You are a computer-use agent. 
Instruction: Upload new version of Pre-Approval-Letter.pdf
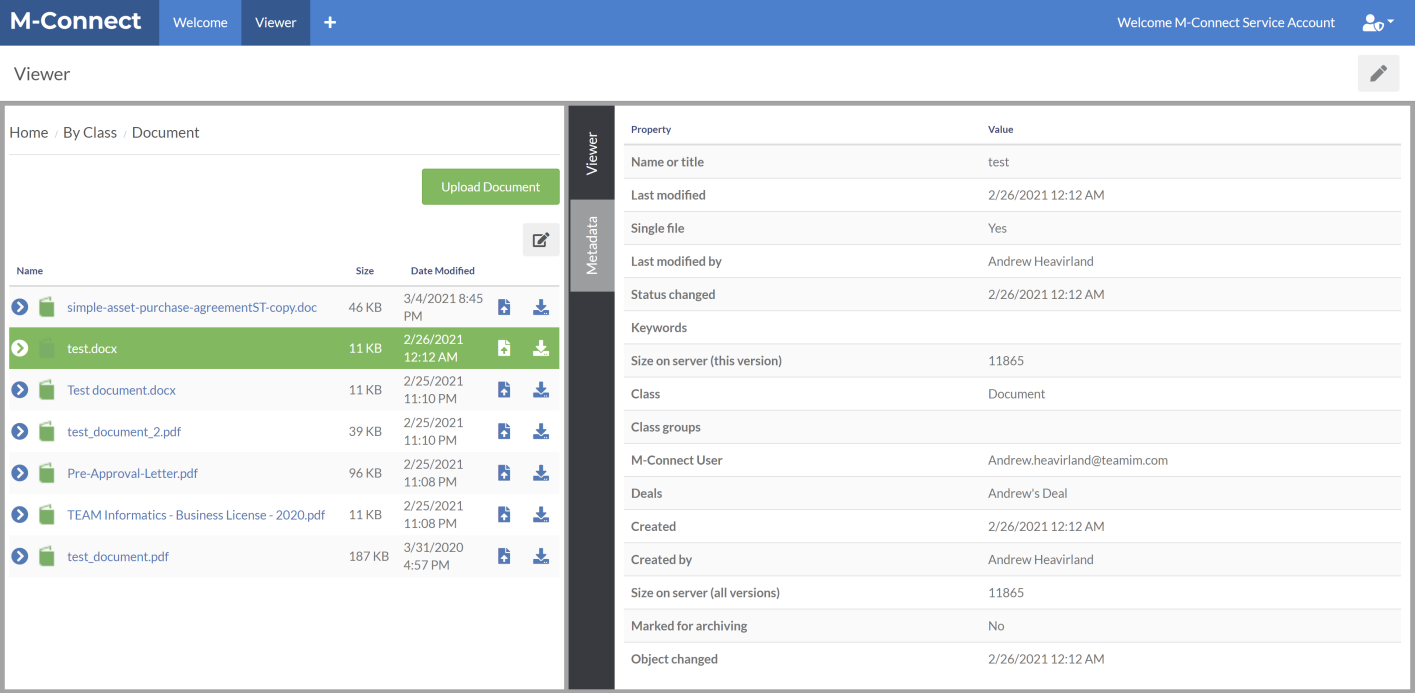click(504, 473)
